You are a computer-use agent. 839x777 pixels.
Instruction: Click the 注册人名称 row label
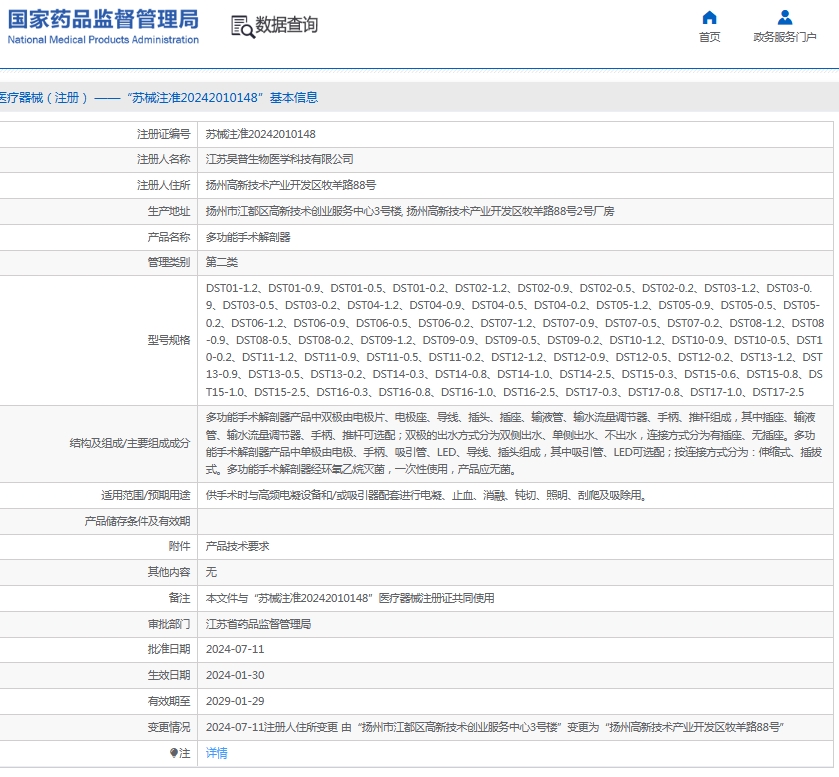(164, 159)
